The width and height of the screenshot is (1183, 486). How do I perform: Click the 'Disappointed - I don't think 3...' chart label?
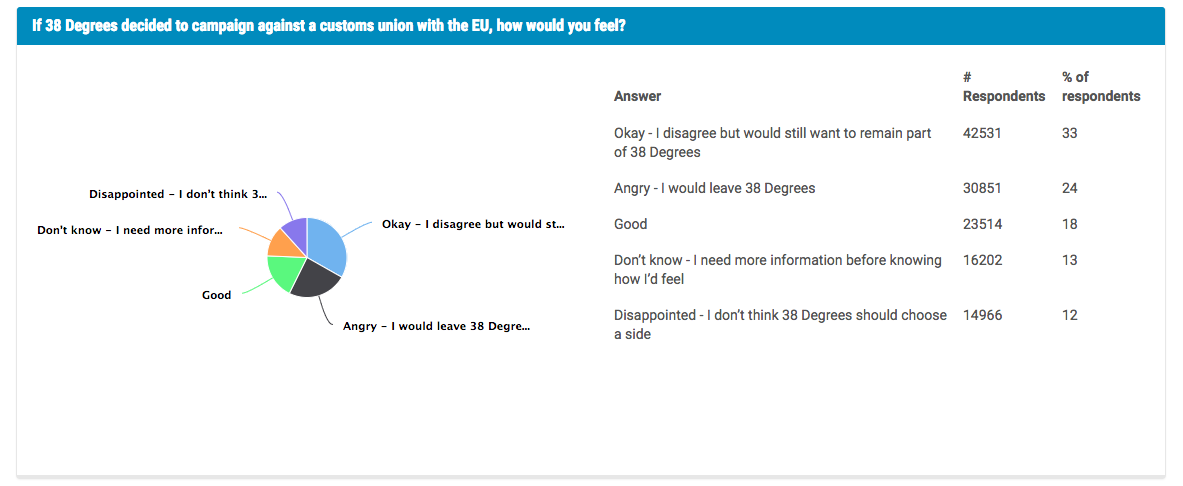coord(178,194)
